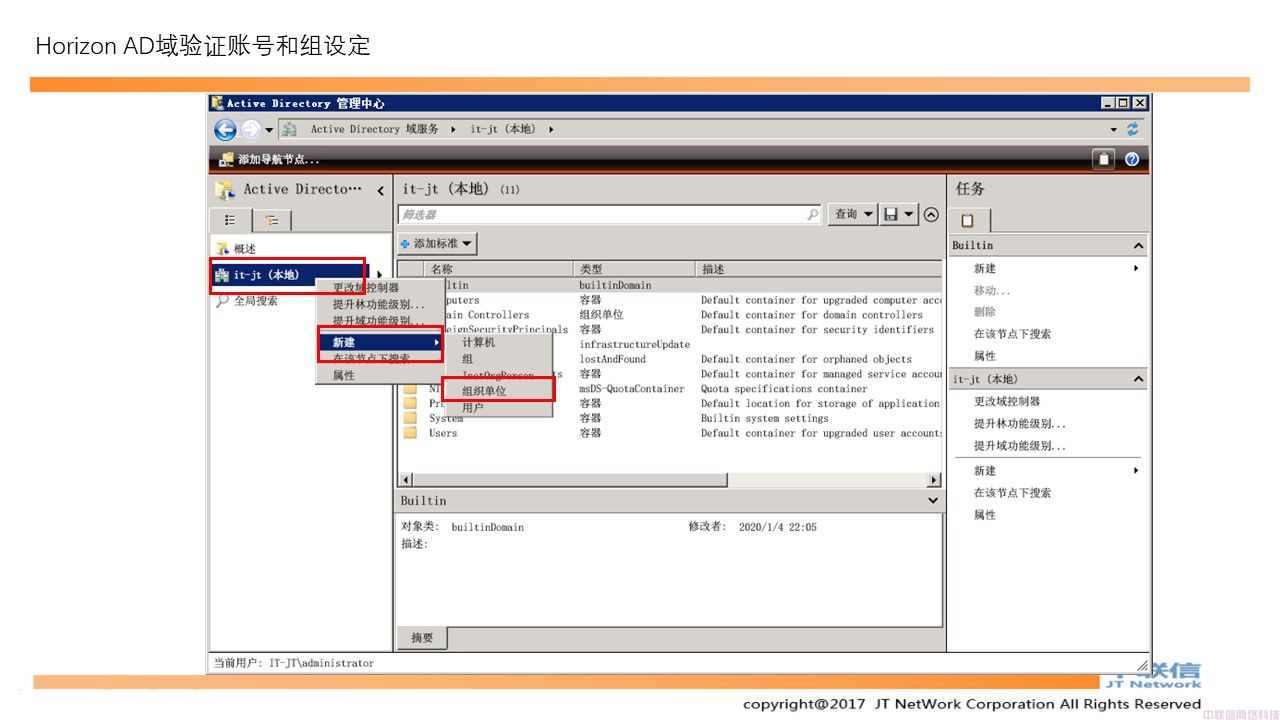Select the lostAndFound row
The image size is (1280, 720).
[669, 359]
